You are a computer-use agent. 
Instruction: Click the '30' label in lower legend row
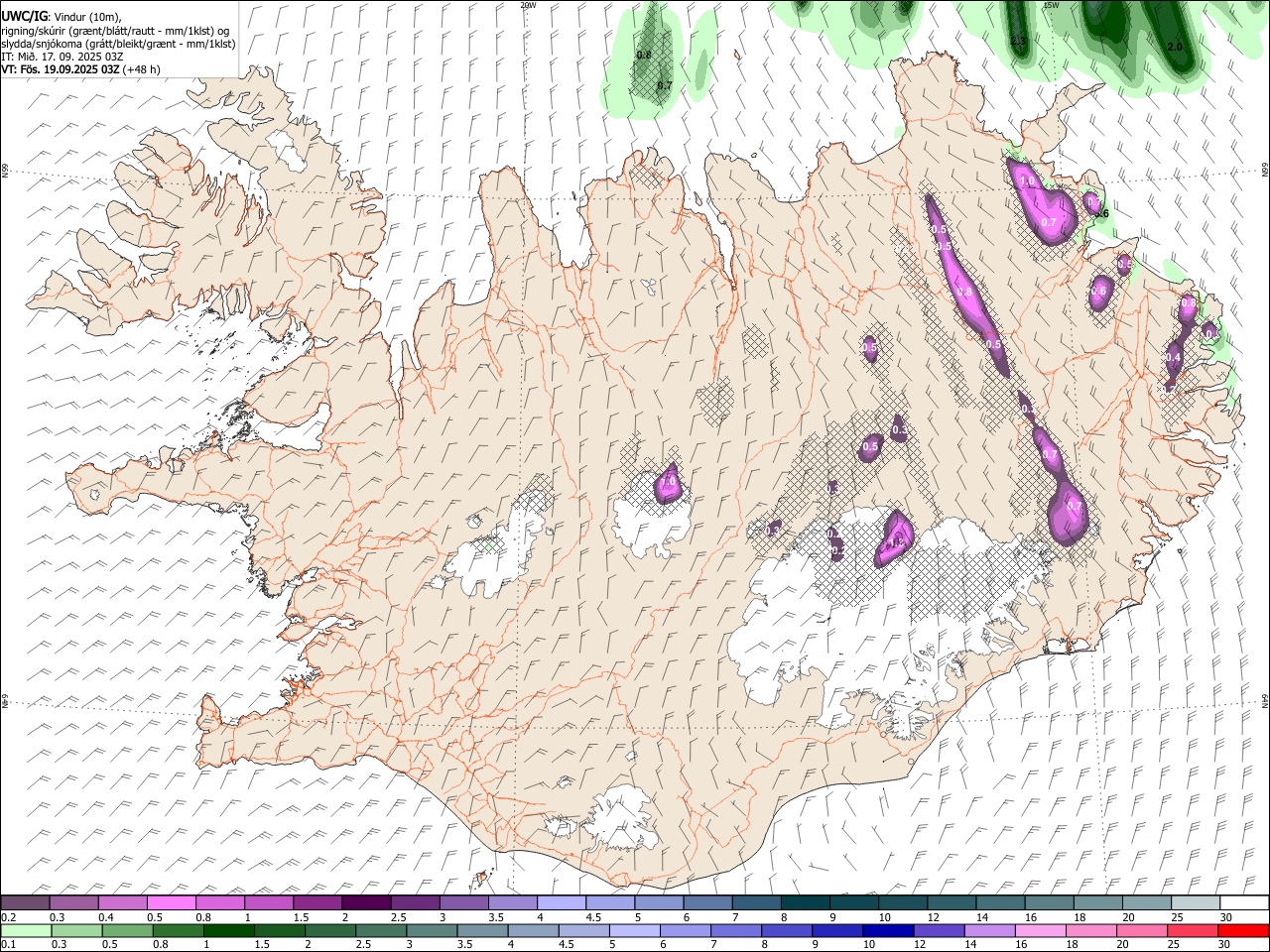[x=1226, y=944]
